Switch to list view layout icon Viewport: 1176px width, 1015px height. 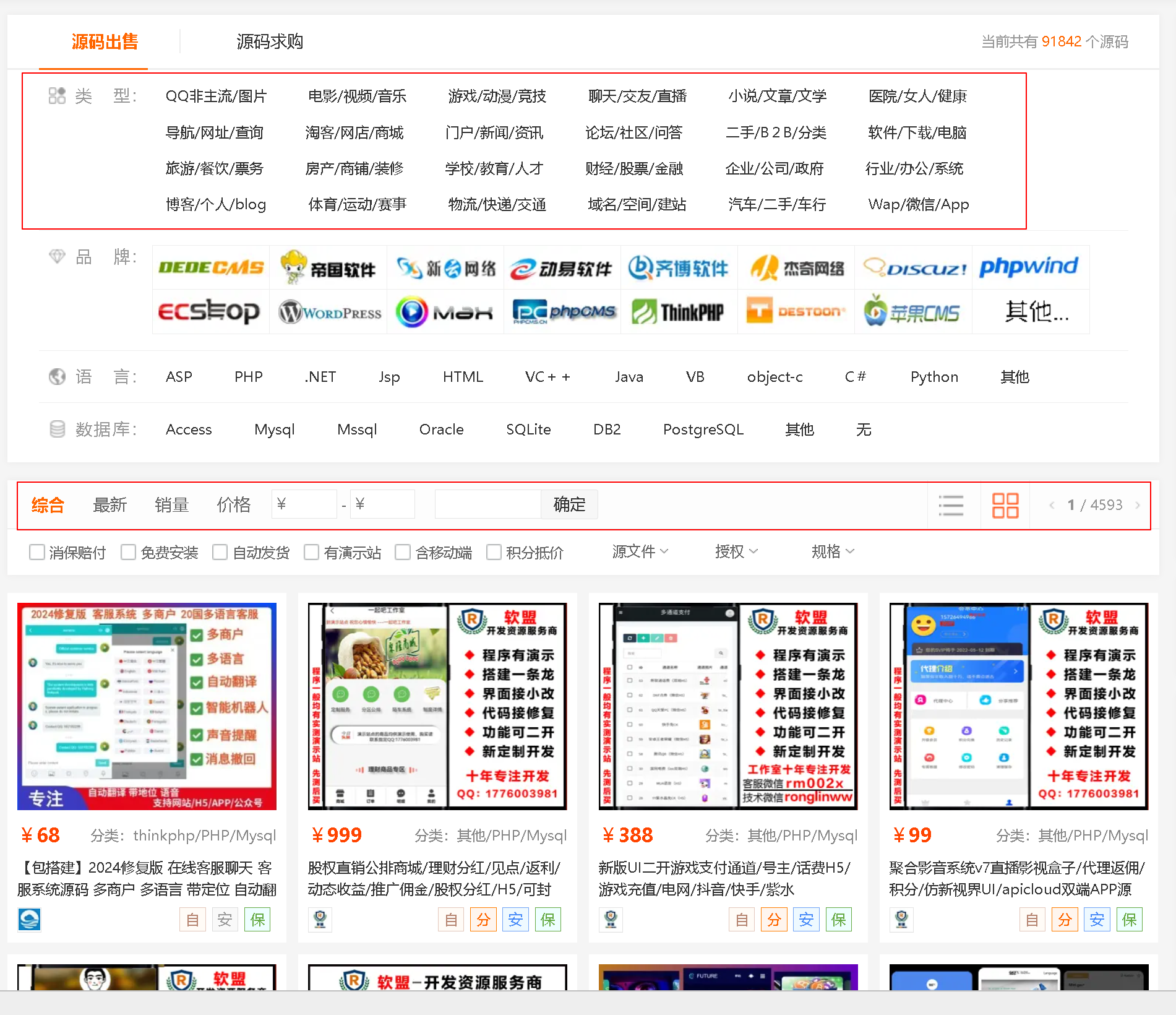click(951, 505)
